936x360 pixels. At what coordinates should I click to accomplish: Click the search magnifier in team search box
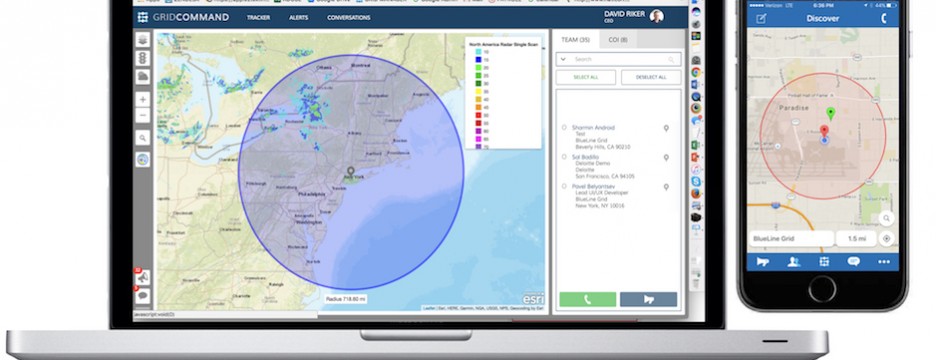671,60
